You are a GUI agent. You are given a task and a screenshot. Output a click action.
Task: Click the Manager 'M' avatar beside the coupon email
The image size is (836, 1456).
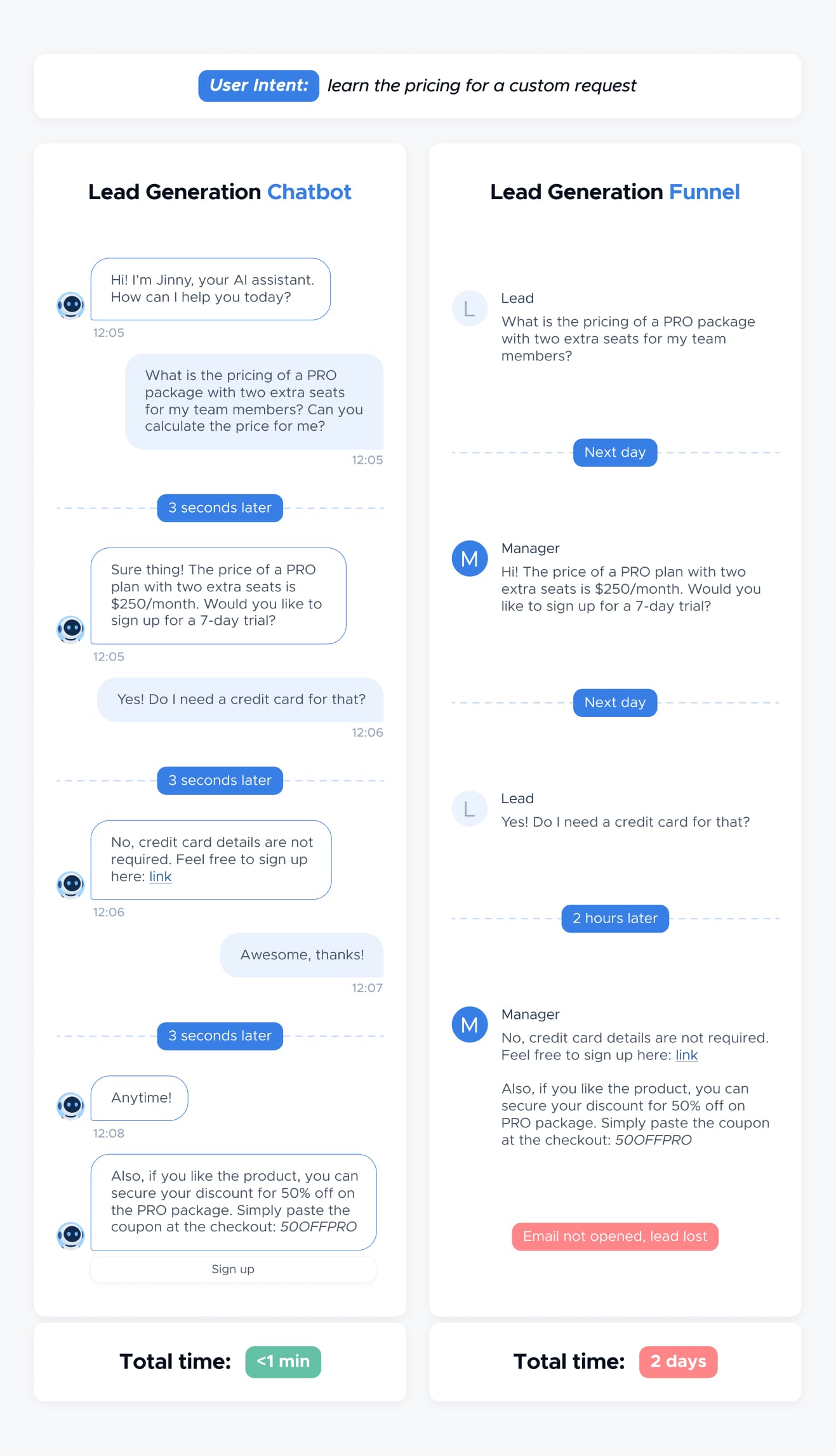[x=469, y=1025]
